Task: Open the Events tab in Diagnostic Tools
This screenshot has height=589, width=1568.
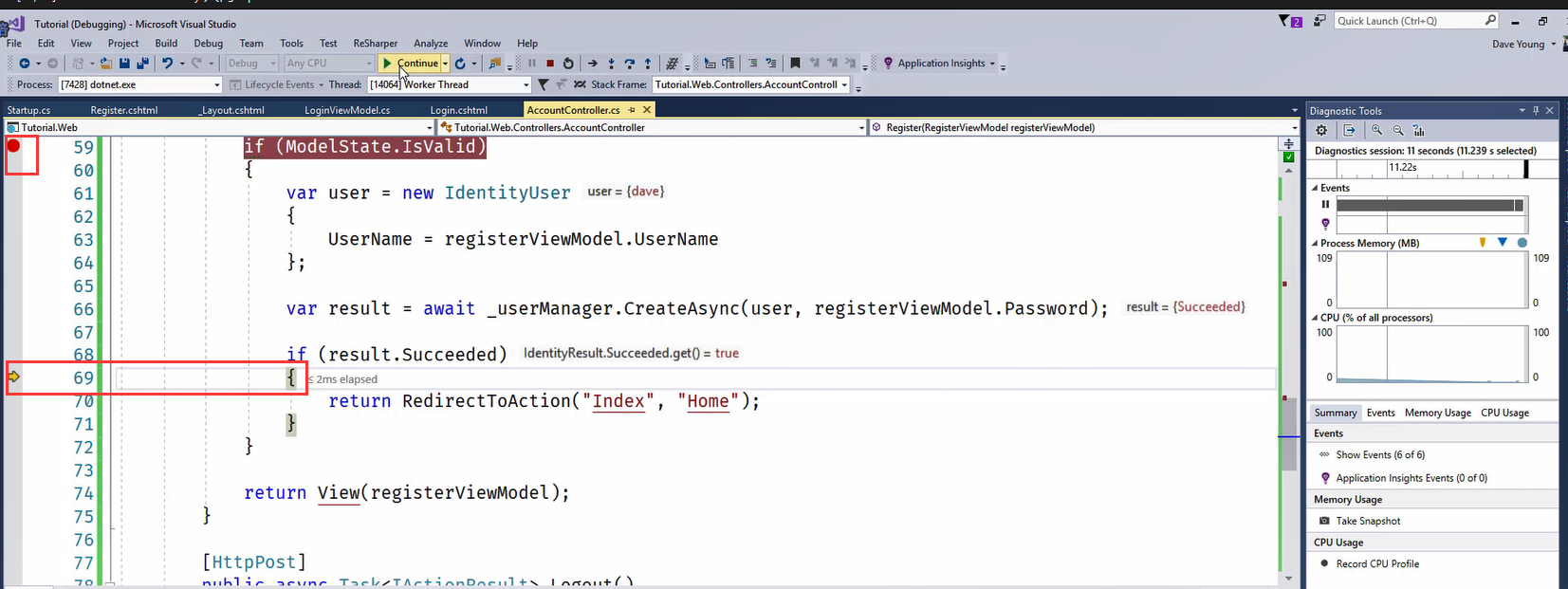Action: (1380, 413)
